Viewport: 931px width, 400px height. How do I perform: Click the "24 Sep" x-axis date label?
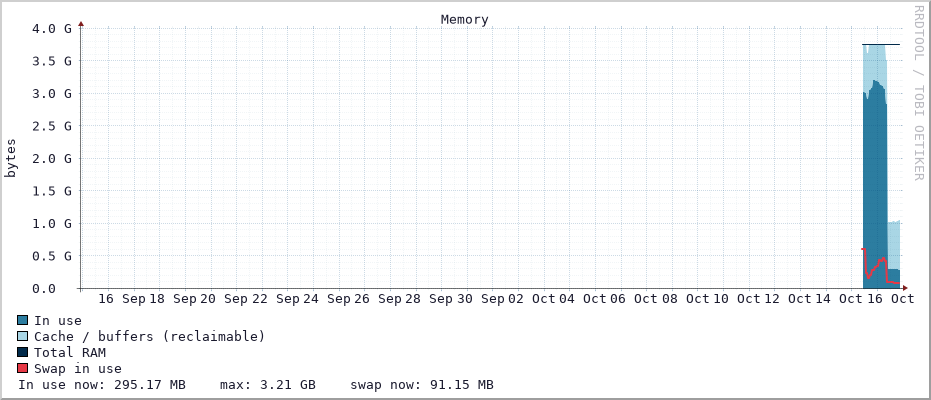point(327,299)
